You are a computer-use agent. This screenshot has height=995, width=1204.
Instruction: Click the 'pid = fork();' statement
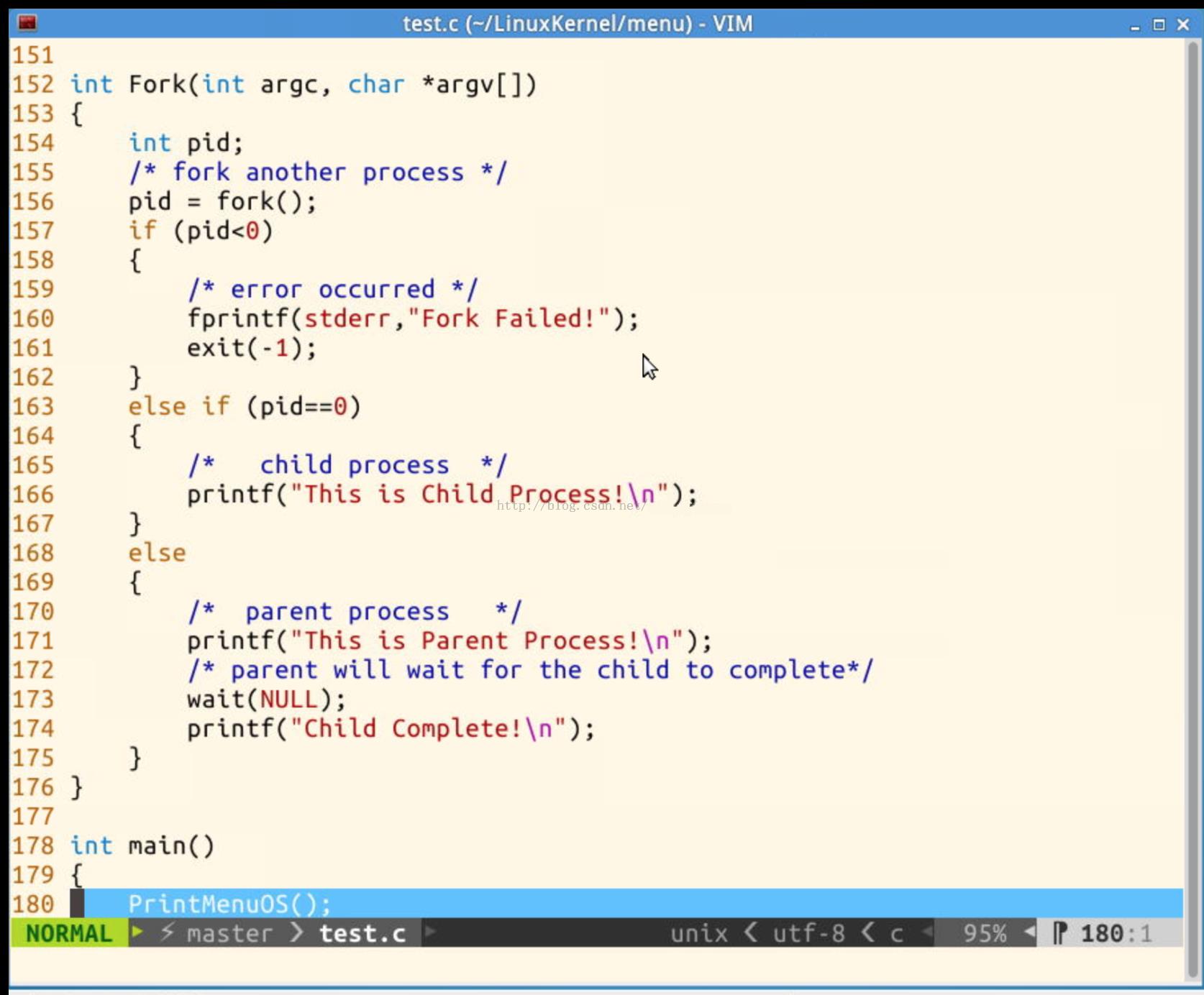pyautogui.click(x=222, y=202)
